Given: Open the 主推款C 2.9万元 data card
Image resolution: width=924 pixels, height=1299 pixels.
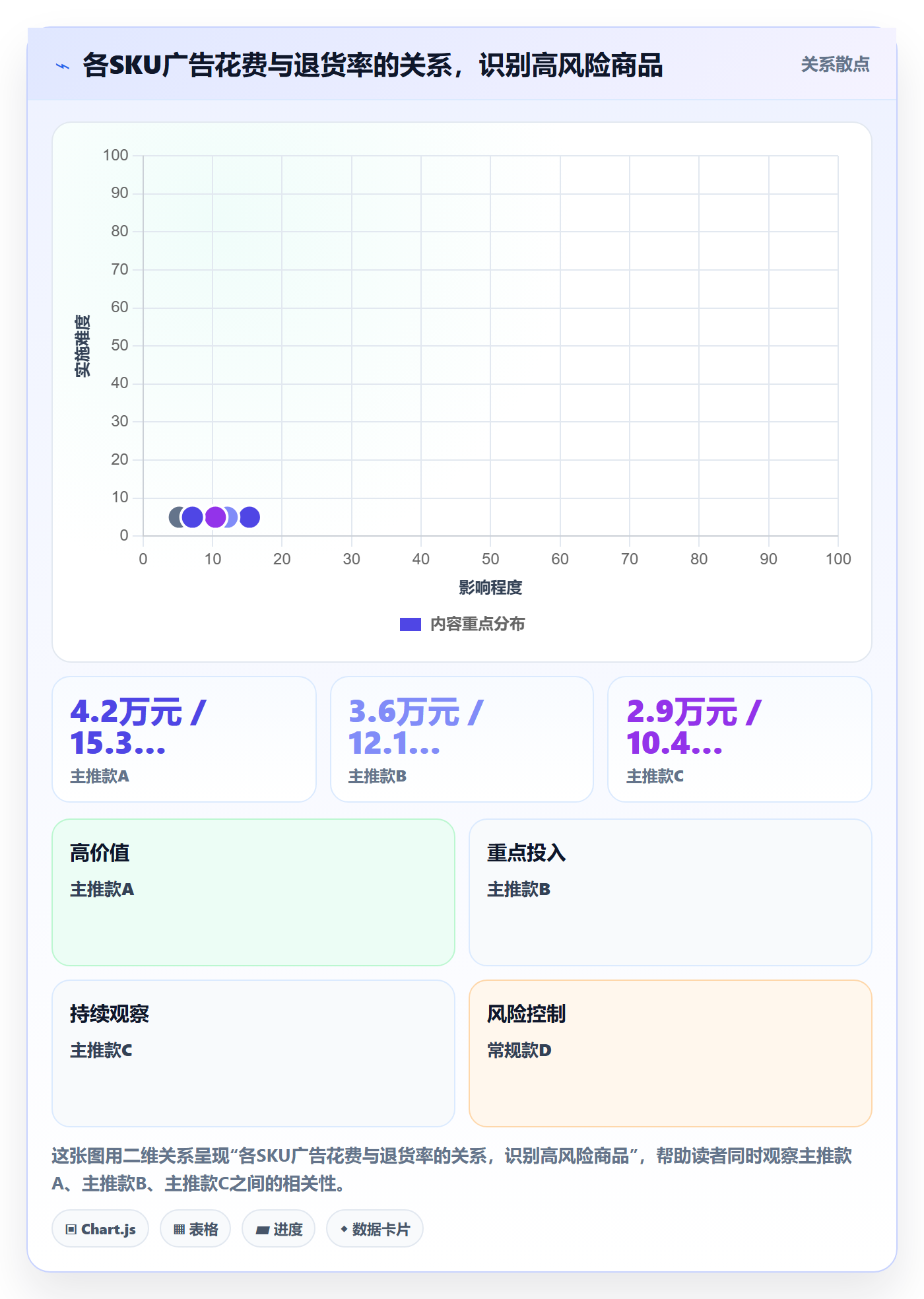Looking at the screenshot, I should click(x=740, y=739).
